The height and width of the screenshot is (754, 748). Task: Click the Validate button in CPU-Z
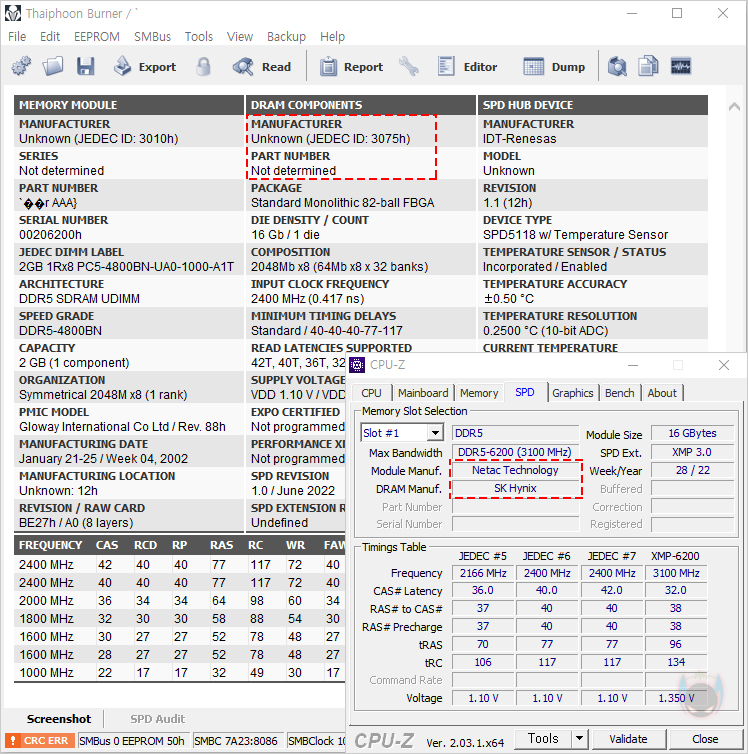[629, 739]
